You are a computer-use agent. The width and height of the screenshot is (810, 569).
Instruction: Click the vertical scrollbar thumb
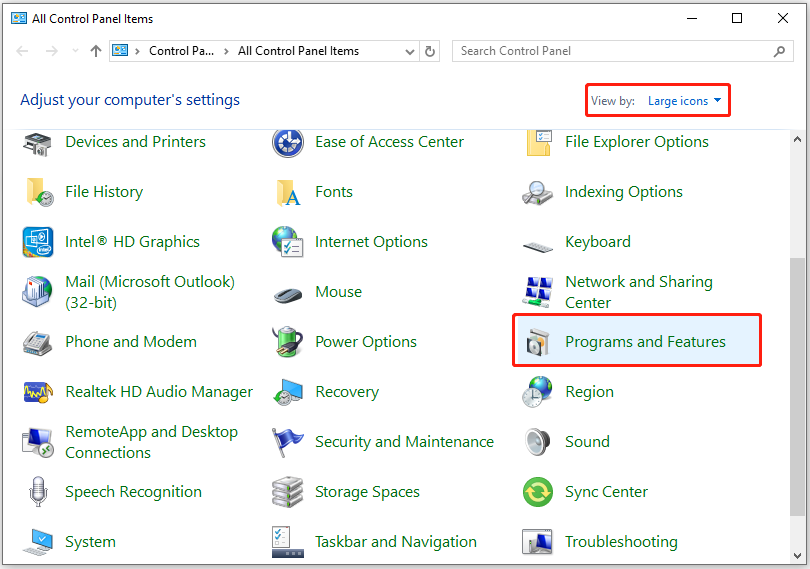(x=797, y=387)
